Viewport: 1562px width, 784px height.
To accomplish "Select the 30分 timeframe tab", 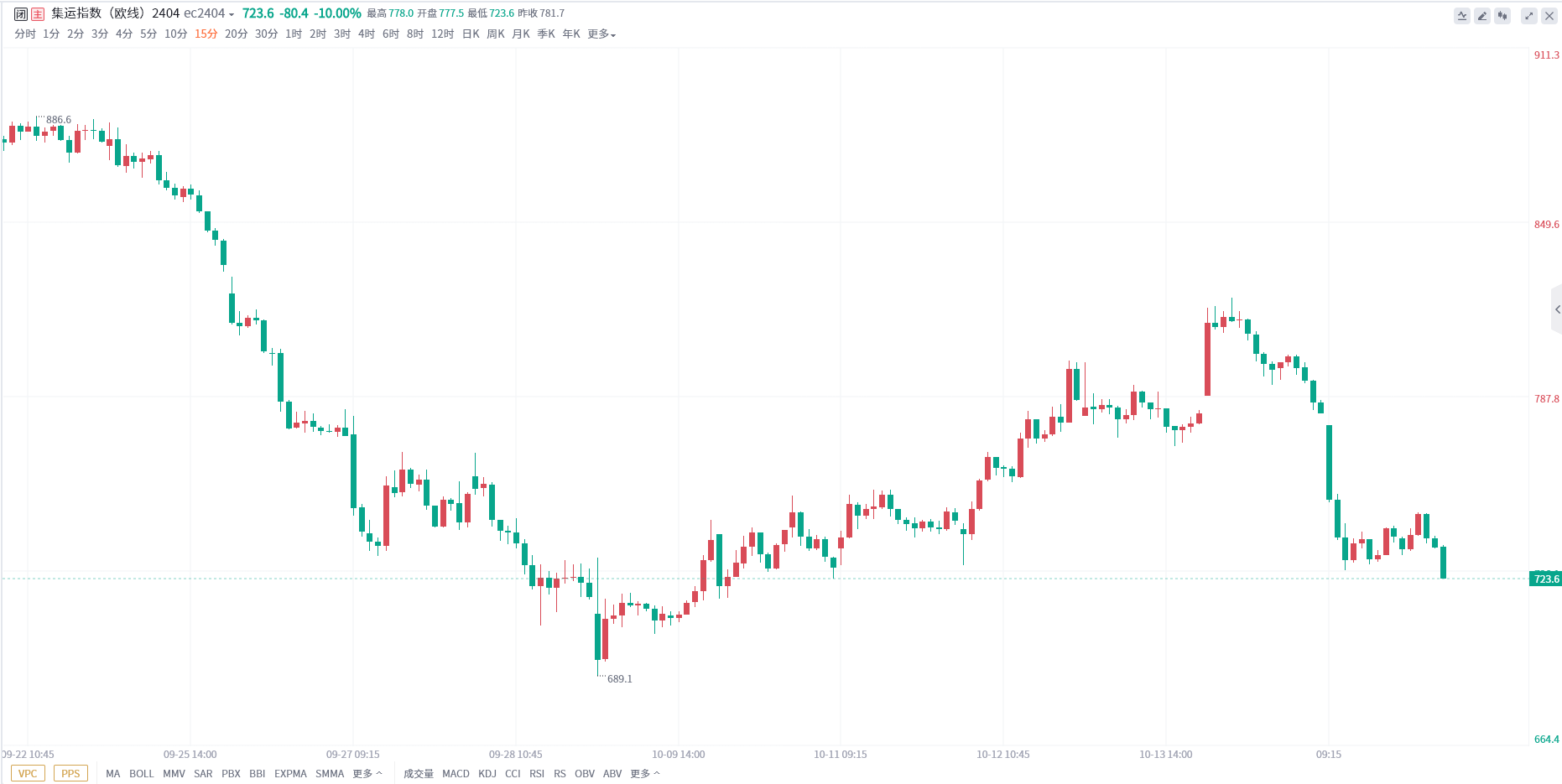I will point(266,34).
